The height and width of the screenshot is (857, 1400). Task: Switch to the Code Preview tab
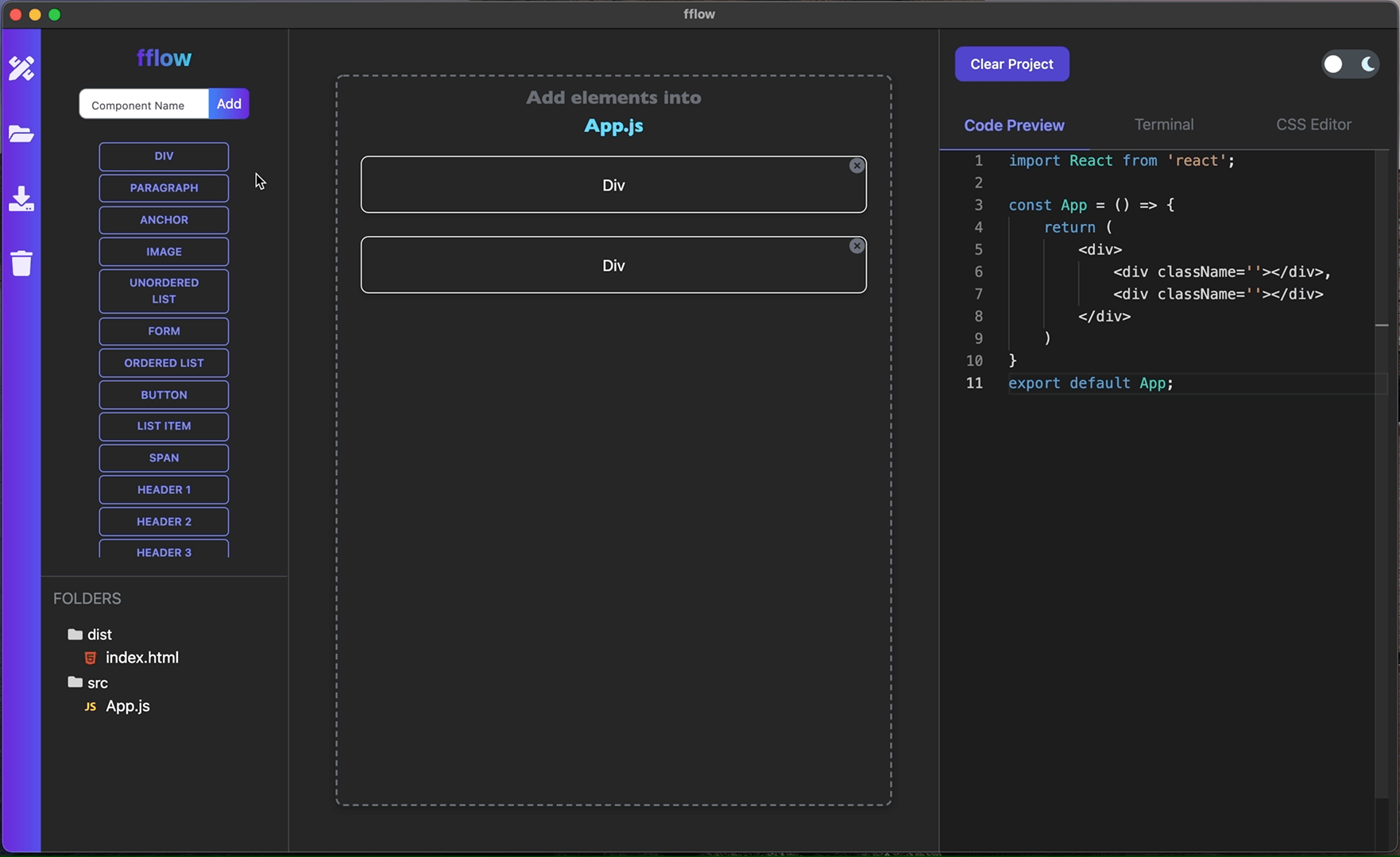(1014, 125)
